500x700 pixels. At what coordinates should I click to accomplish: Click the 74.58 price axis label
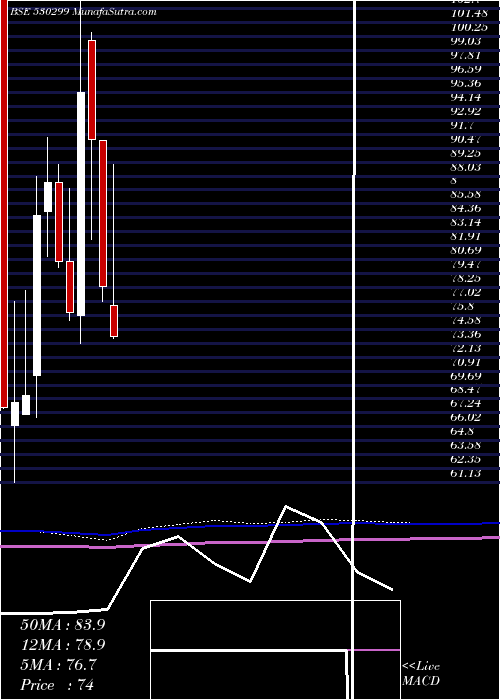(466, 320)
